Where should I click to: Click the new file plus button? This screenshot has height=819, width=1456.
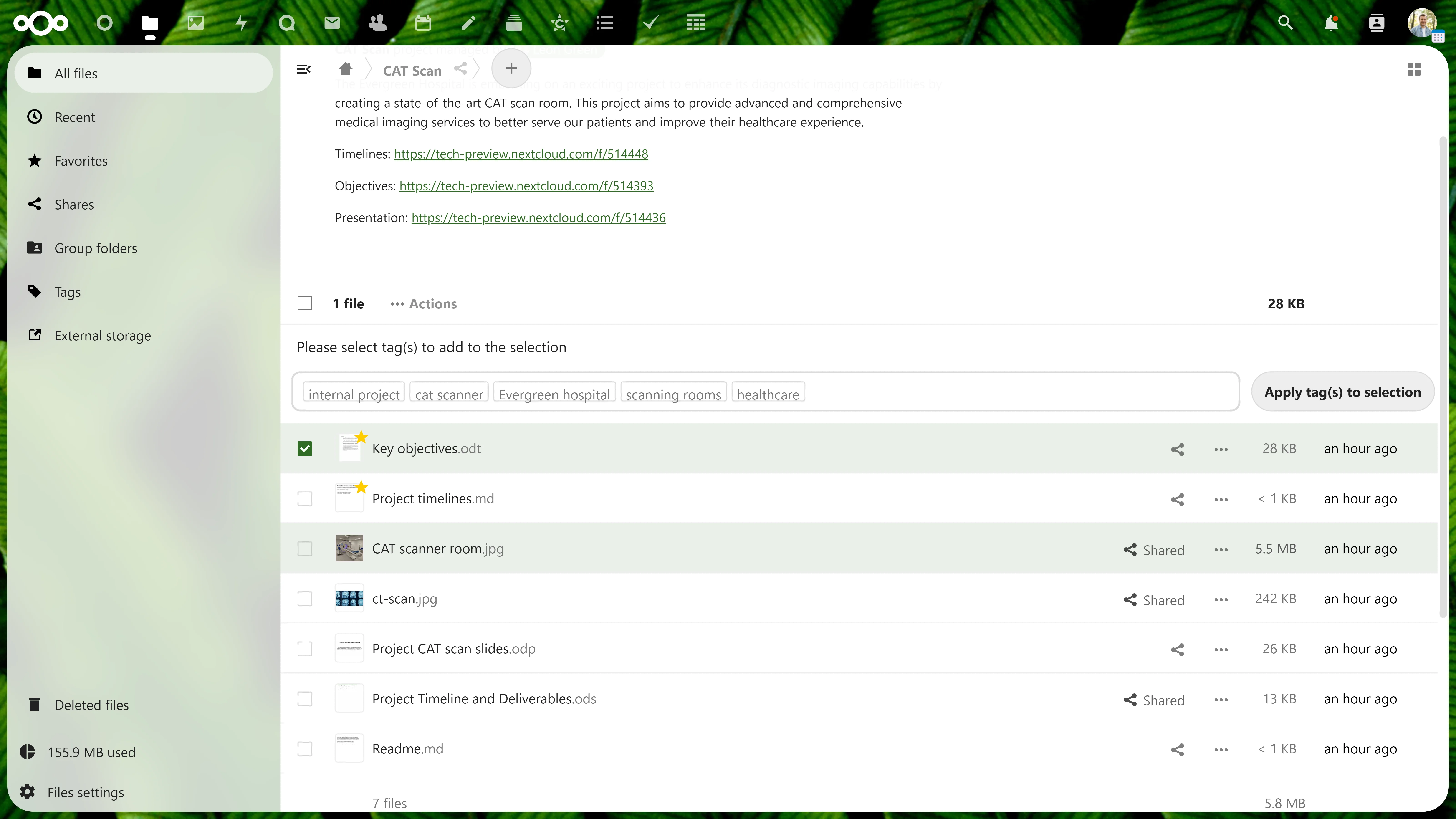tap(511, 68)
